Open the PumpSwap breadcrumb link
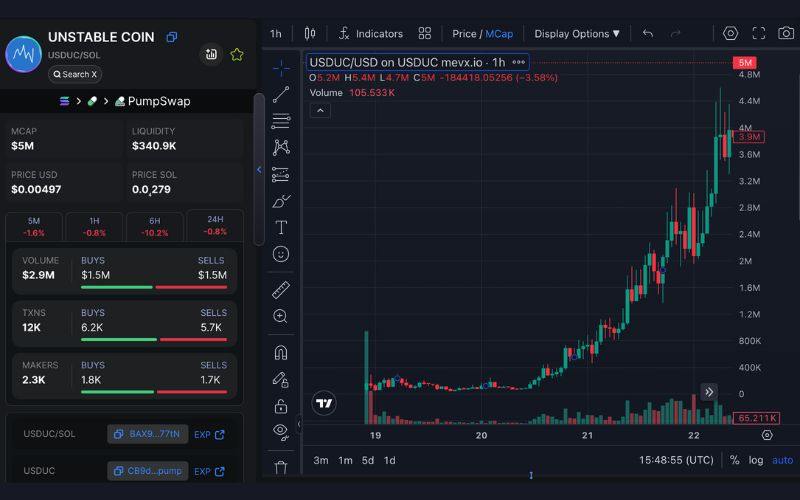 tap(153, 101)
